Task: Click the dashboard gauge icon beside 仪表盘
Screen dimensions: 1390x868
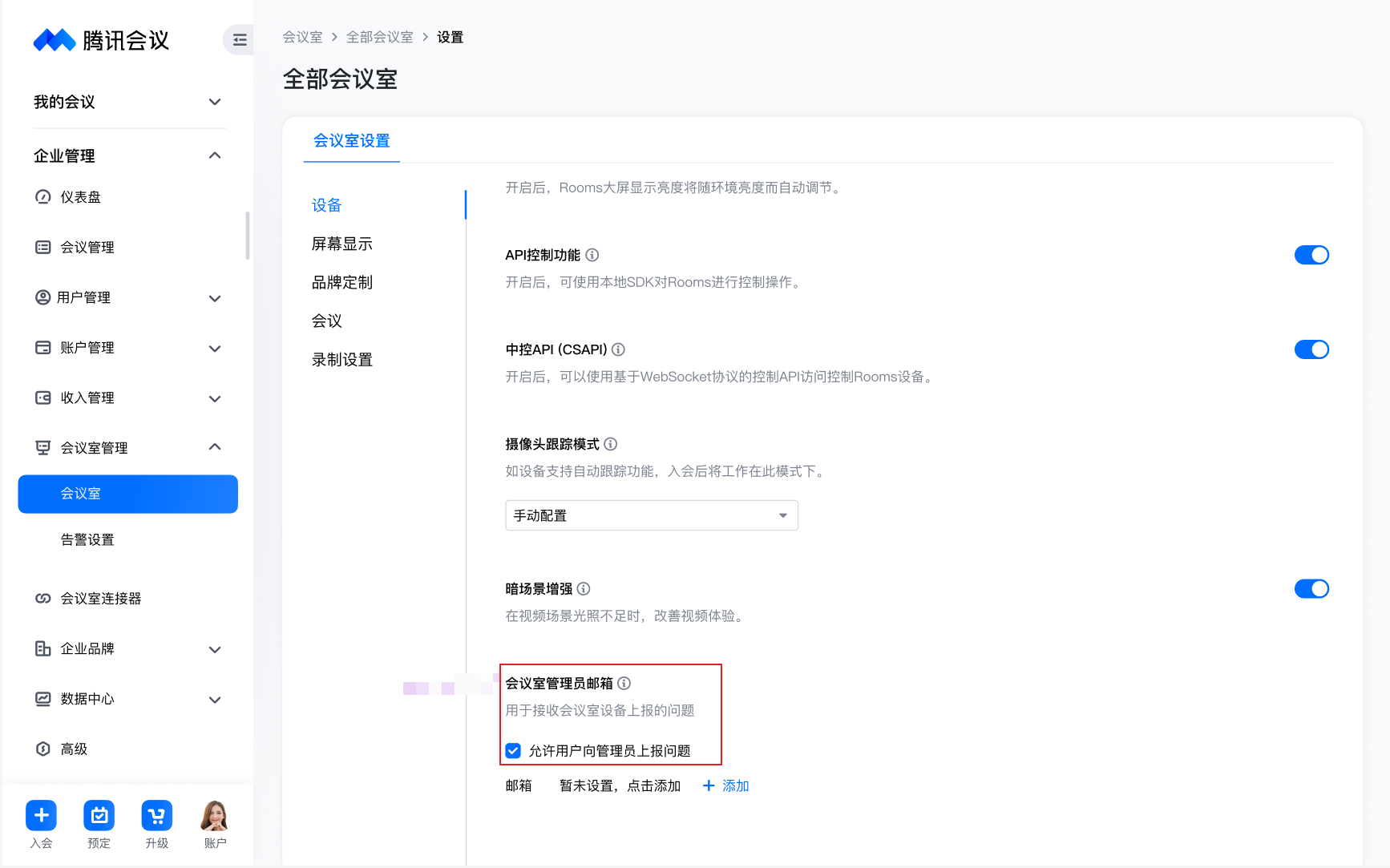Action: coord(43,197)
